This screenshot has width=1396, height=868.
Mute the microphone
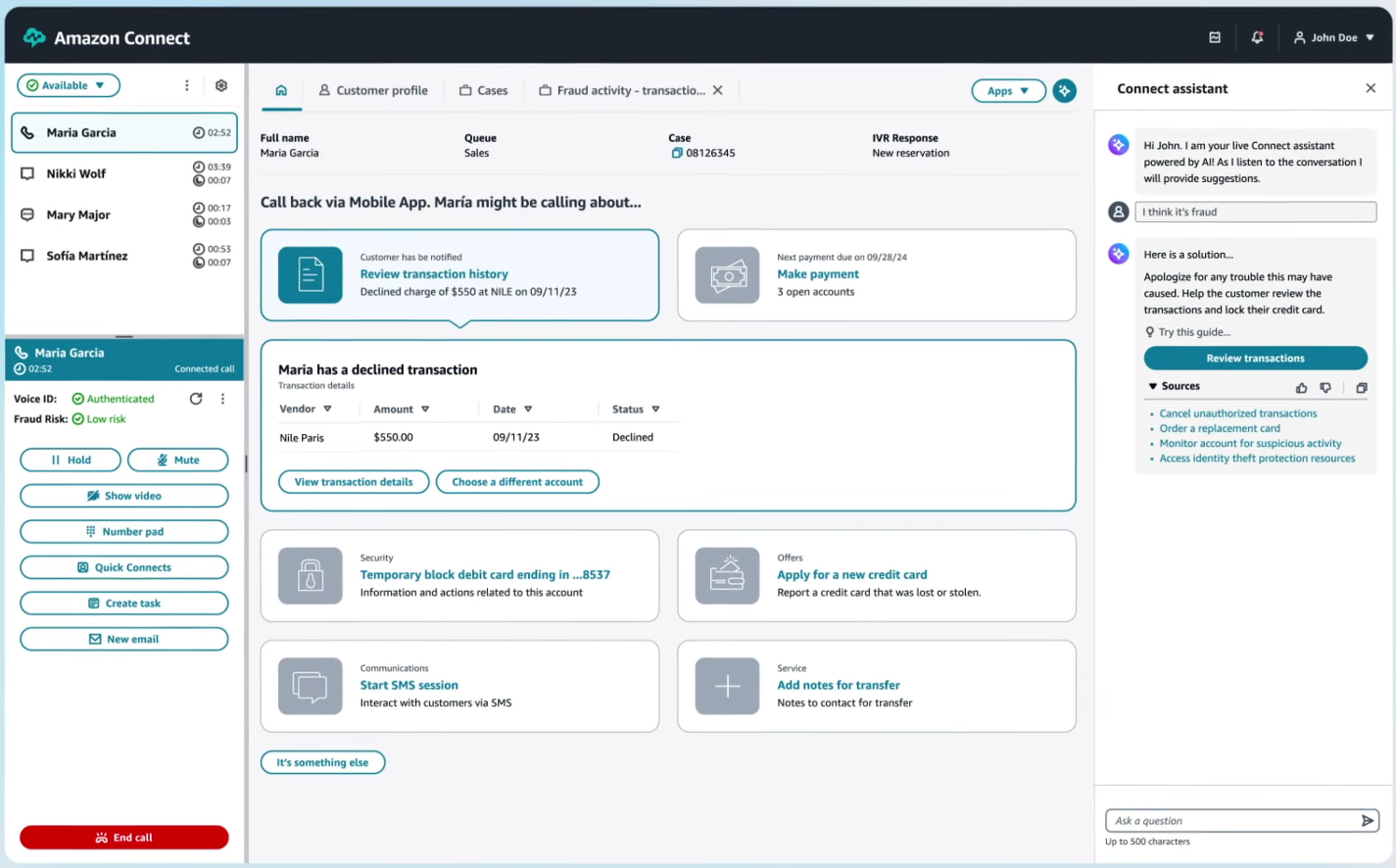coord(178,459)
